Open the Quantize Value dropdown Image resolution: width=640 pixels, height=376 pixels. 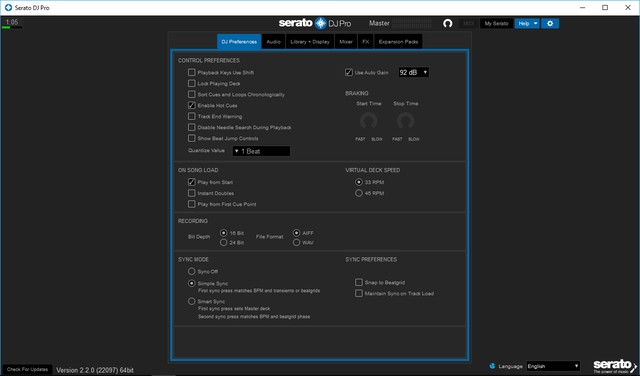click(261, 151)
